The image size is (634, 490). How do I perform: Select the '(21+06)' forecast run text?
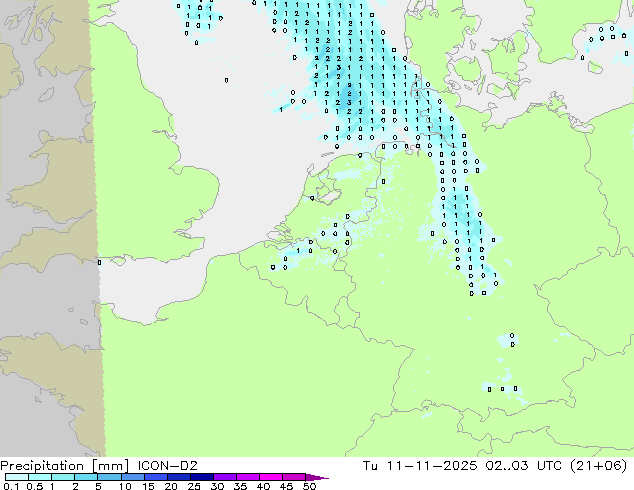point(599,466)
